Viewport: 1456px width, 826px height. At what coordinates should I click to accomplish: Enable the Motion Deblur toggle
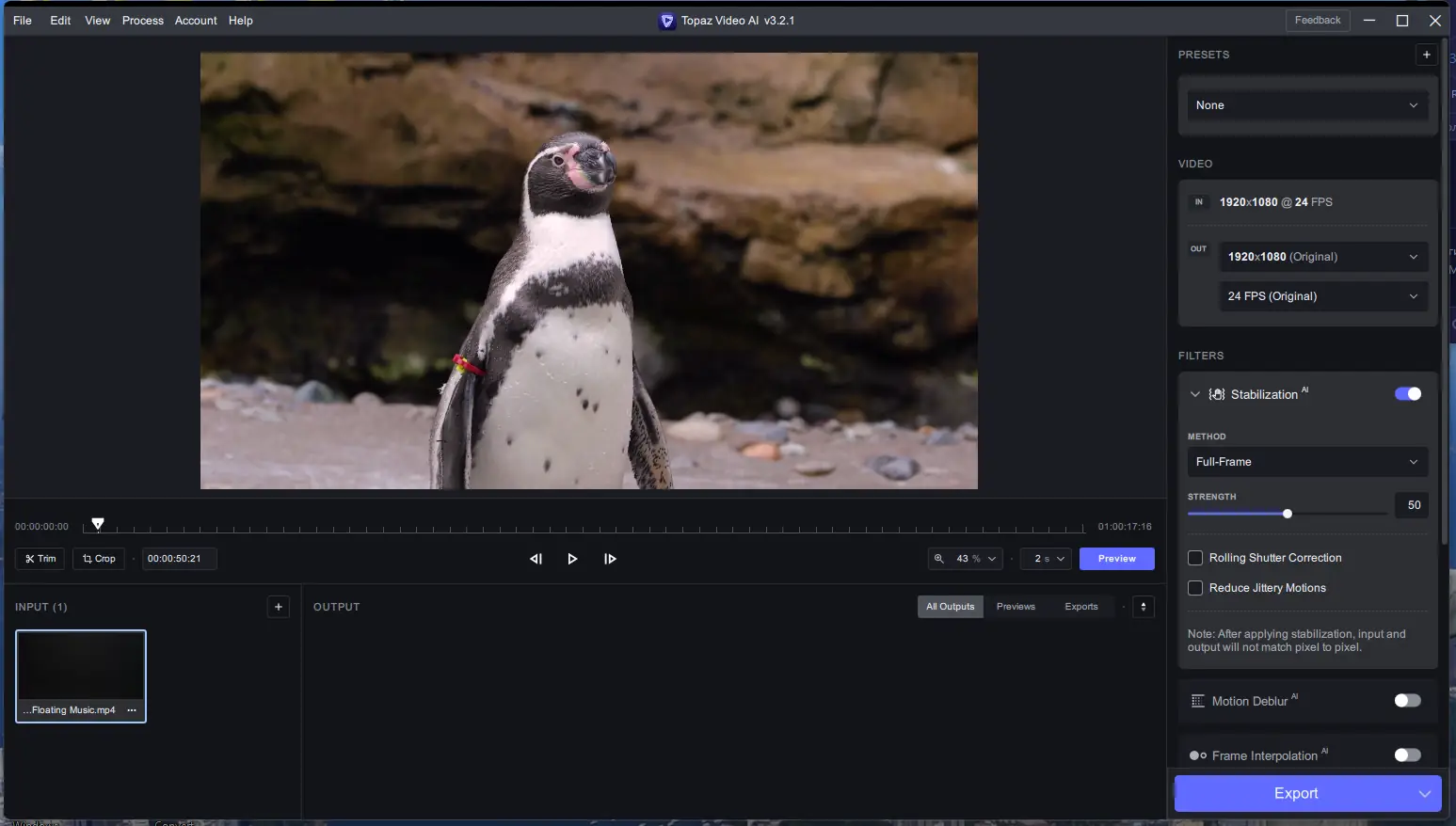1407,701
